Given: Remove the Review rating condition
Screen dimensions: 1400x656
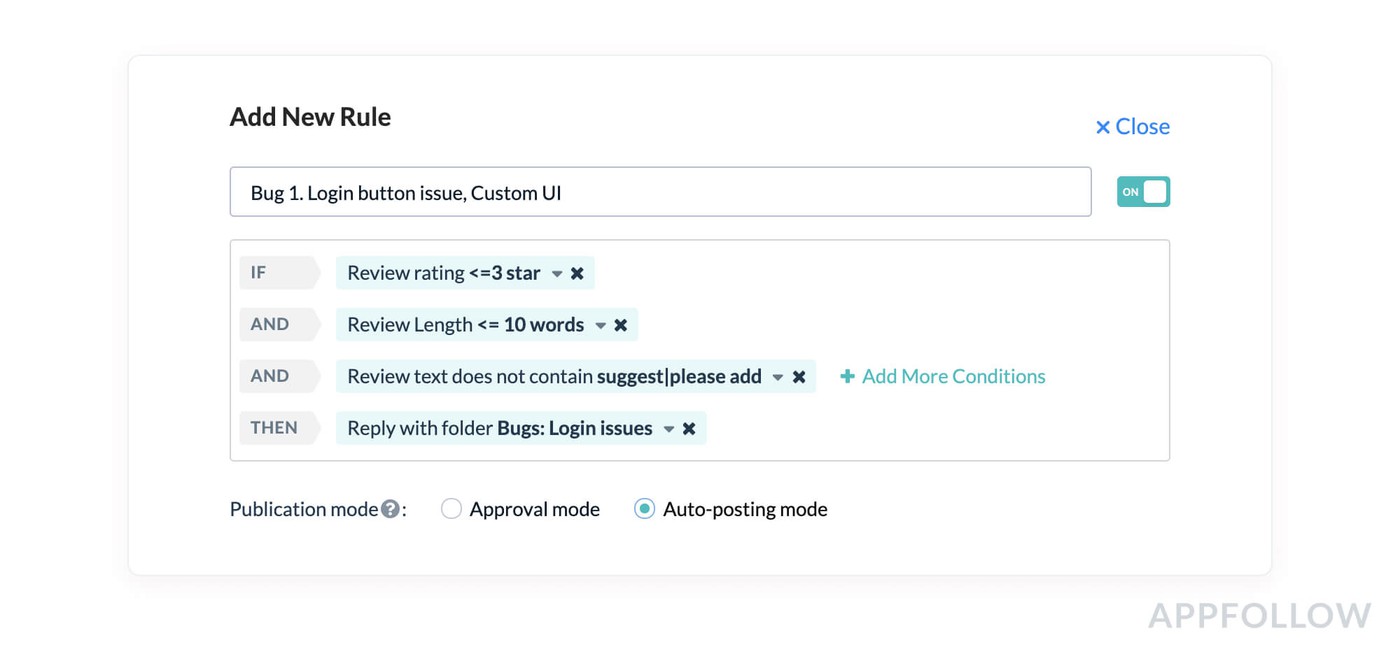Looking at the screenshot, I should 577,273.
